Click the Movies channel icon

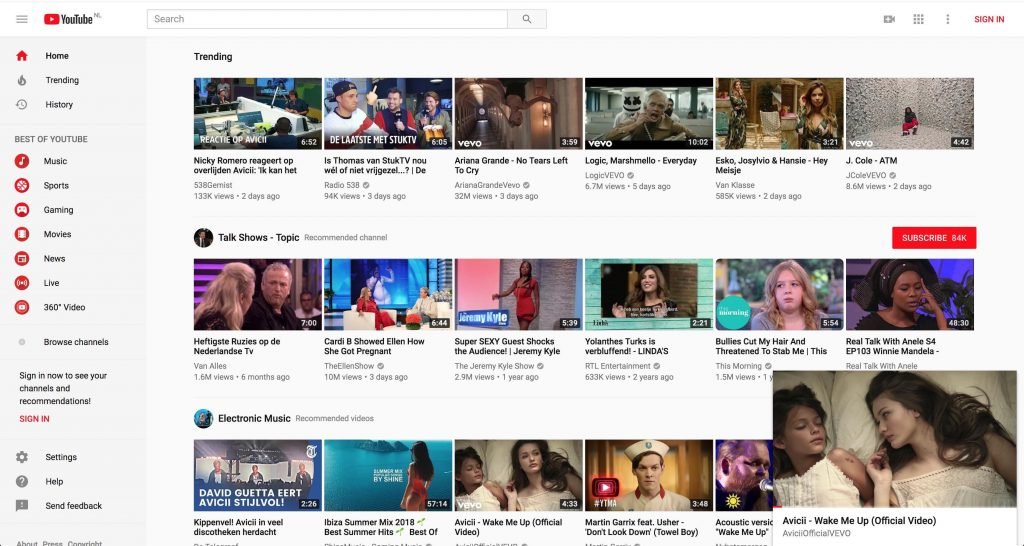(22, 234)
